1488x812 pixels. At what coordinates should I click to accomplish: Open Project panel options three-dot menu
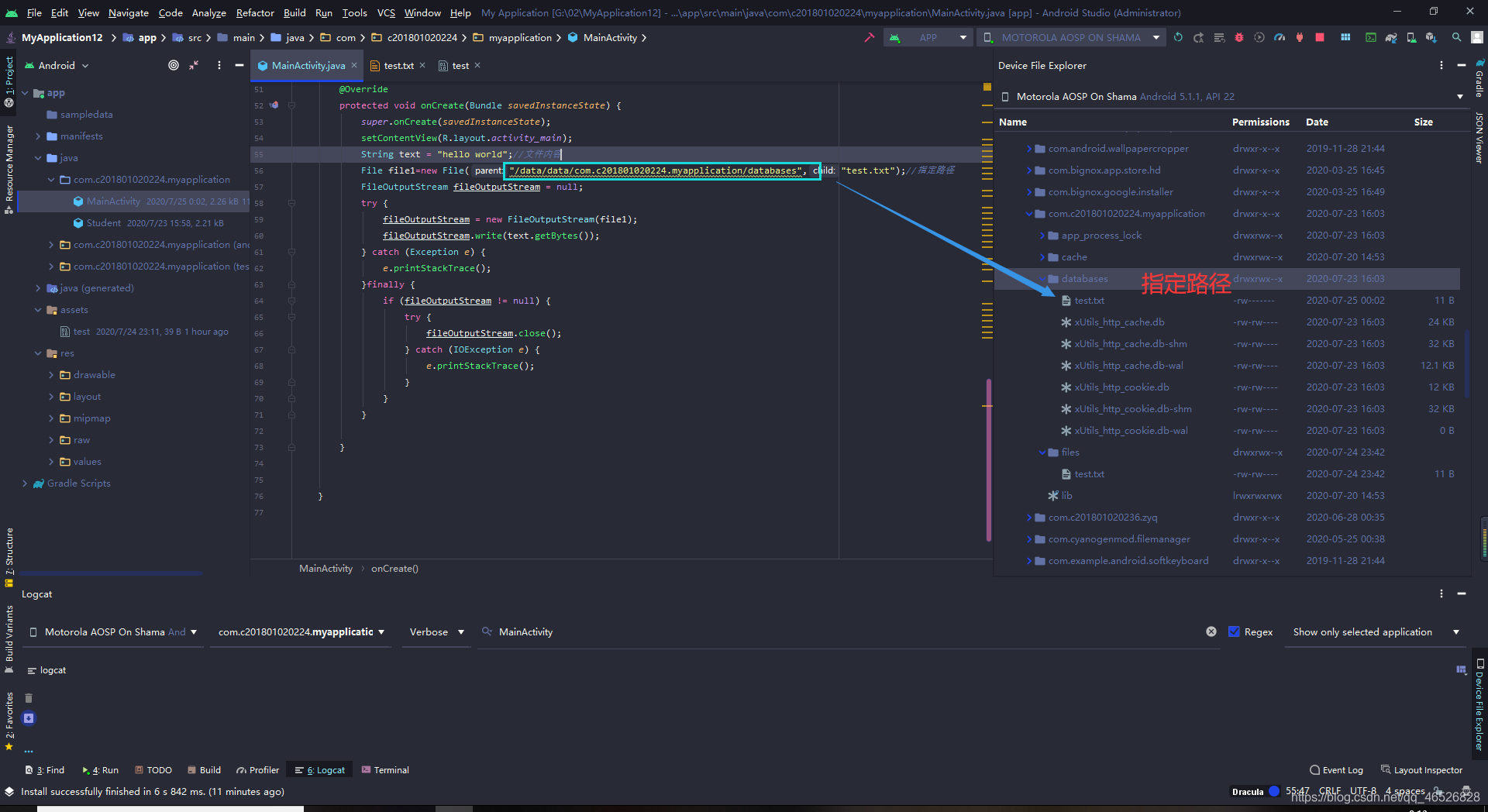tap(219, 65)
